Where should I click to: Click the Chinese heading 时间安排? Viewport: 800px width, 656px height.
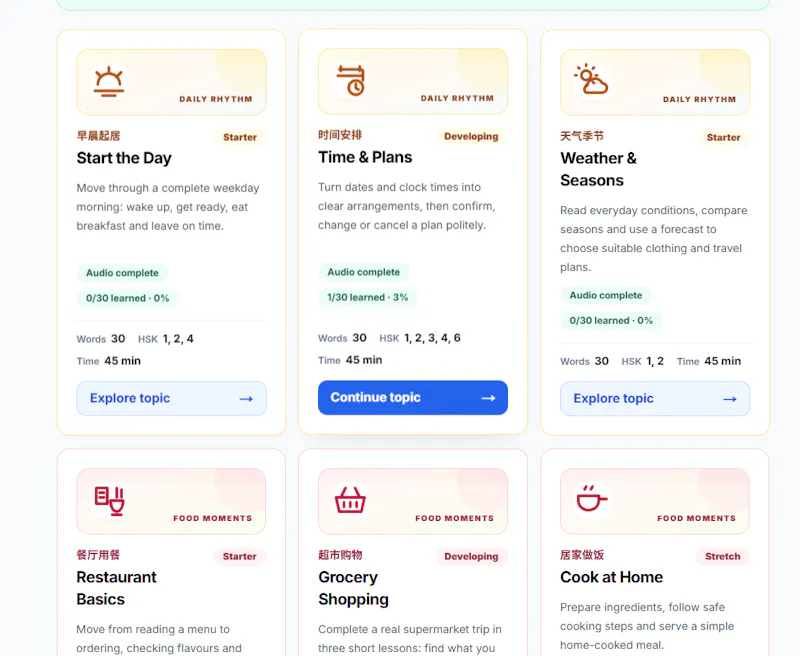tap(340, 135)
